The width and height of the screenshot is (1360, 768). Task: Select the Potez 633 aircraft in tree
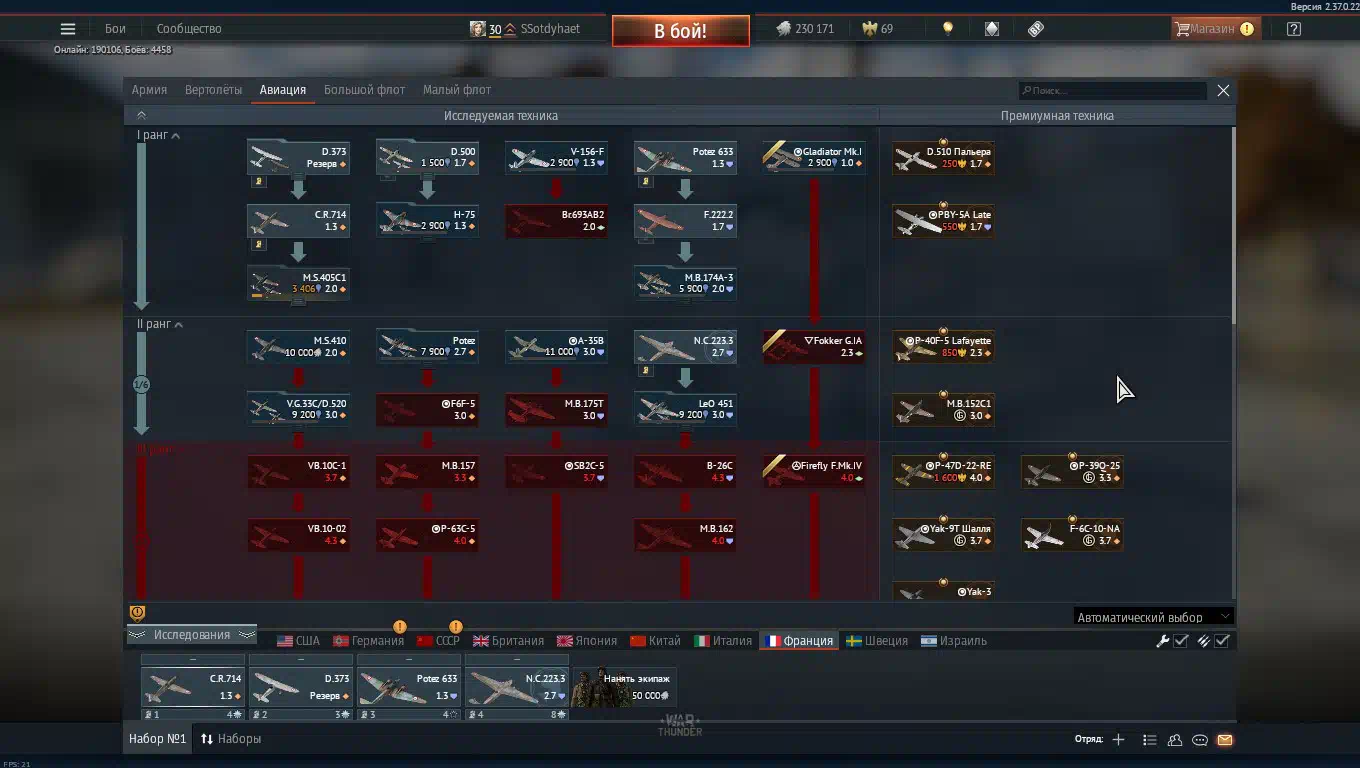tap(685, 157)
